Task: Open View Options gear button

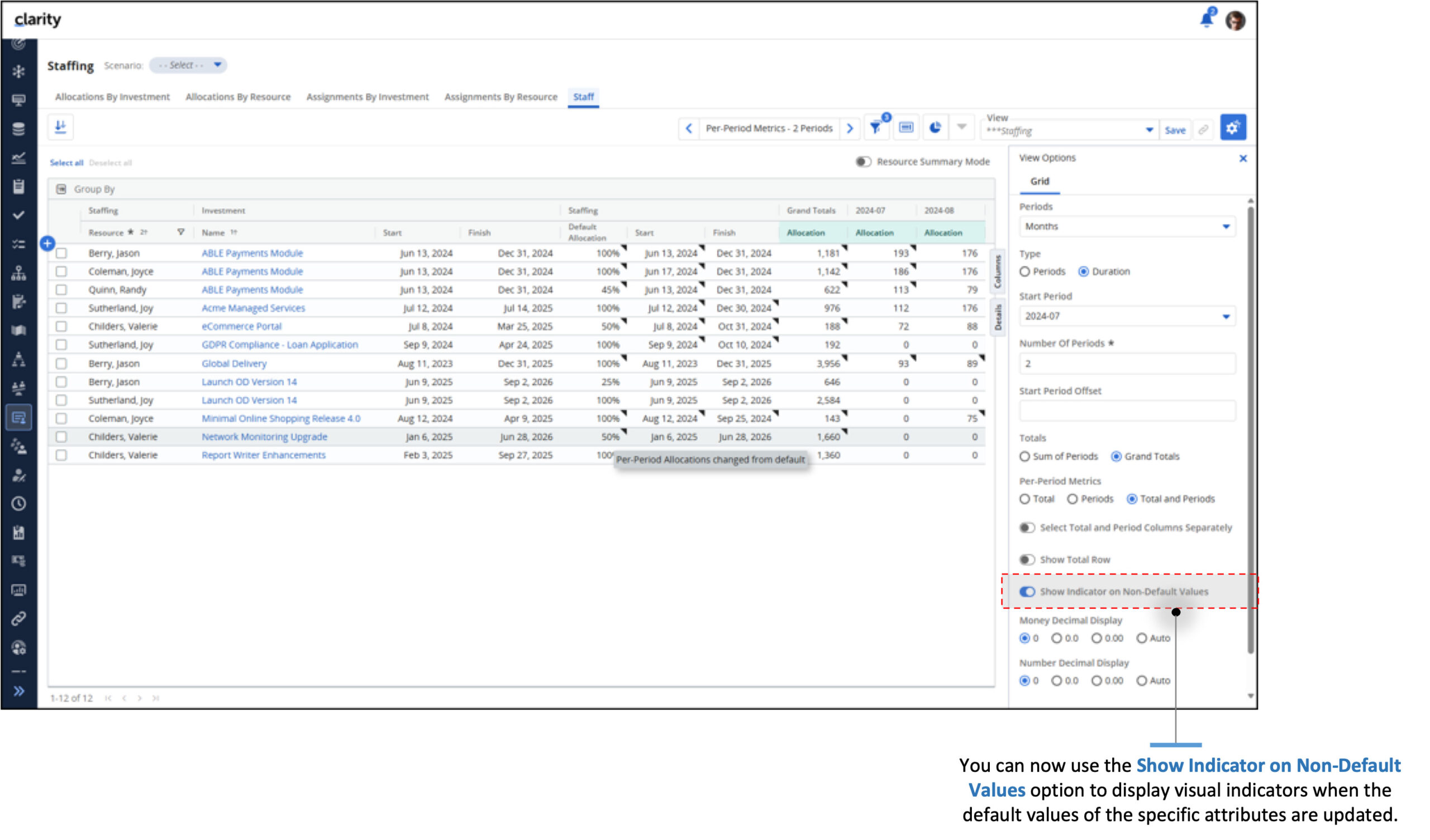Action: click(1232, 128)
